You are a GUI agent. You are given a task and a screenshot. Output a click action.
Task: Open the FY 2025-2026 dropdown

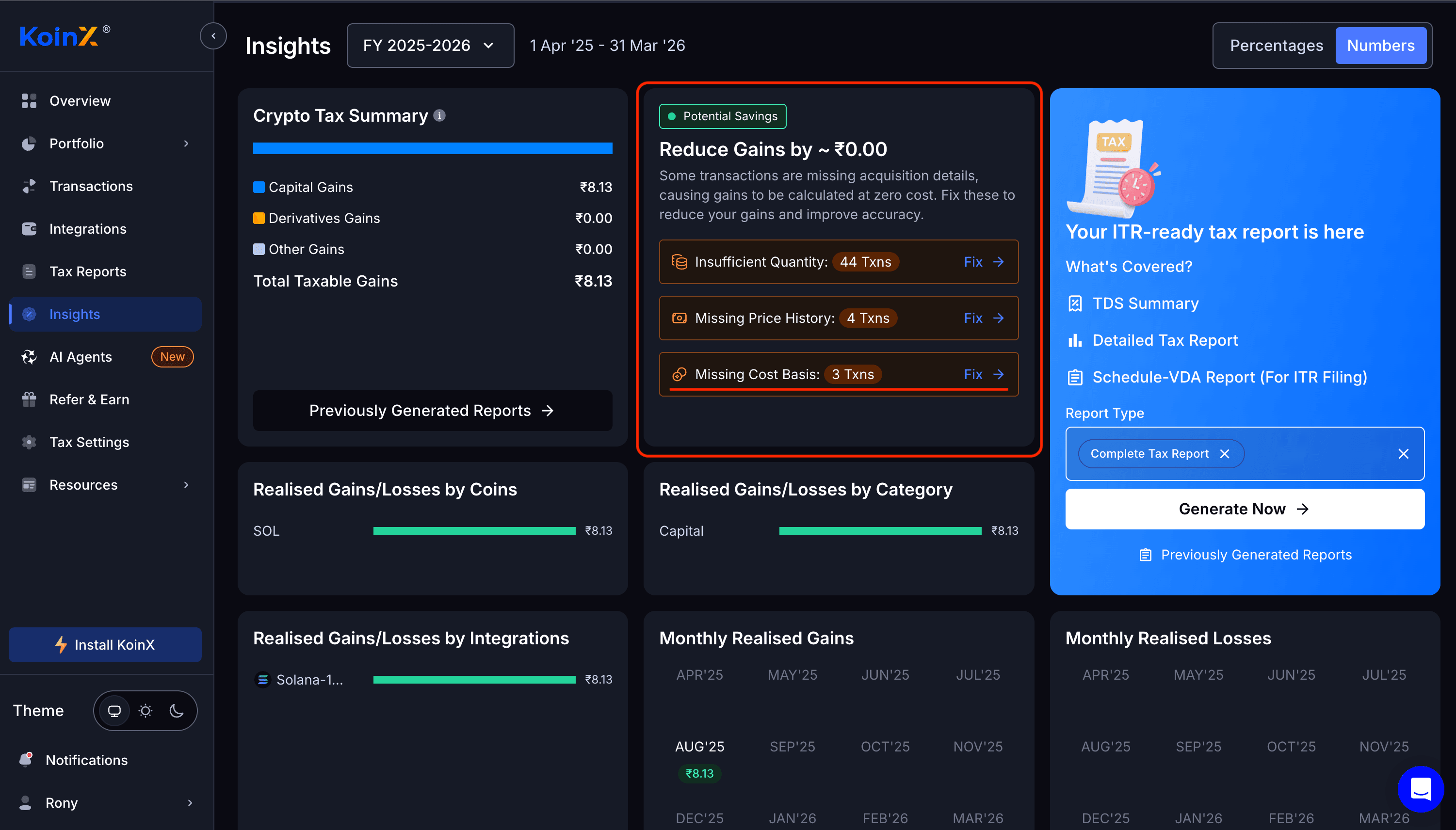pyautogui.click(x=430, y=46)
